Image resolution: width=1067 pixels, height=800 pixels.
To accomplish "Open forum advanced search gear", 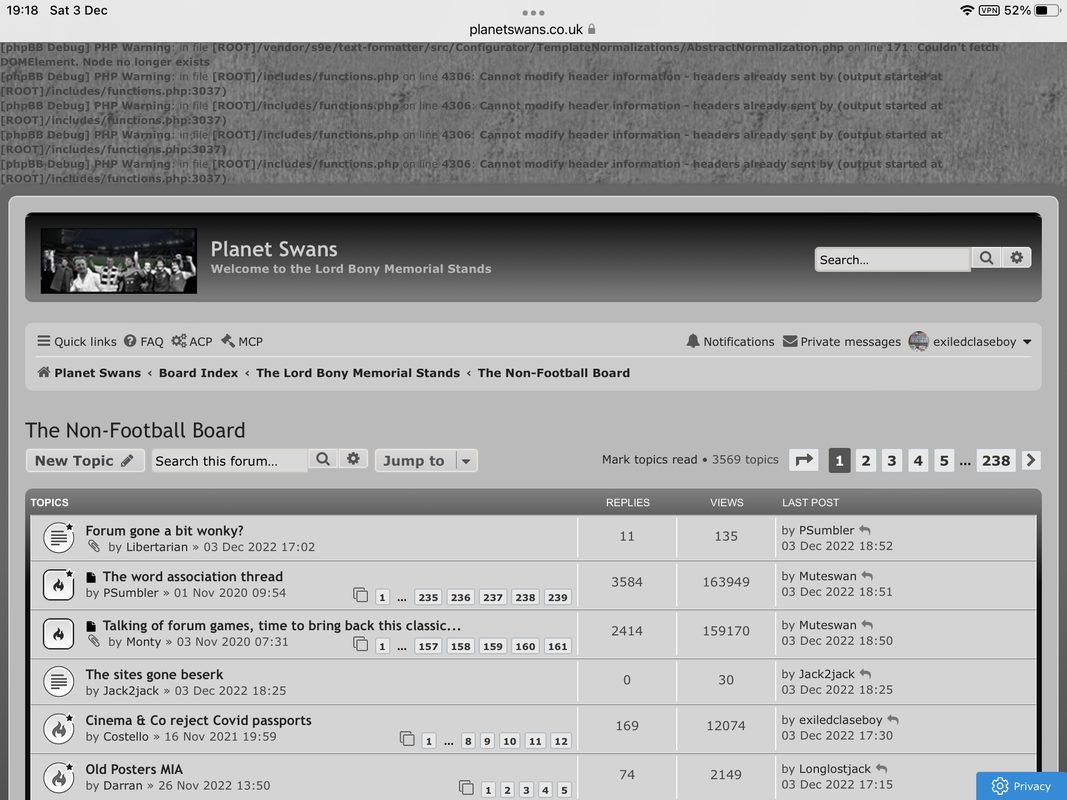I will [x=353, y=459].
